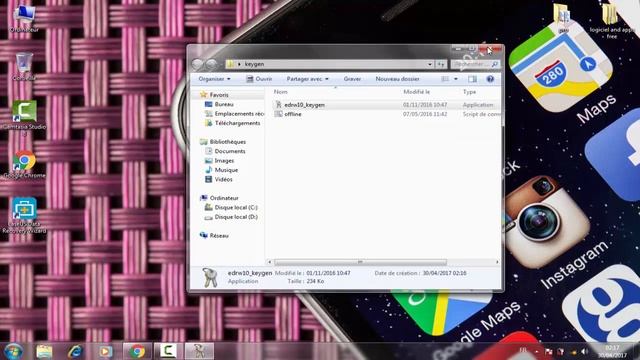Open Vidéos library
The width and height of the screenshot is (640, 360).
pos(223,180)
